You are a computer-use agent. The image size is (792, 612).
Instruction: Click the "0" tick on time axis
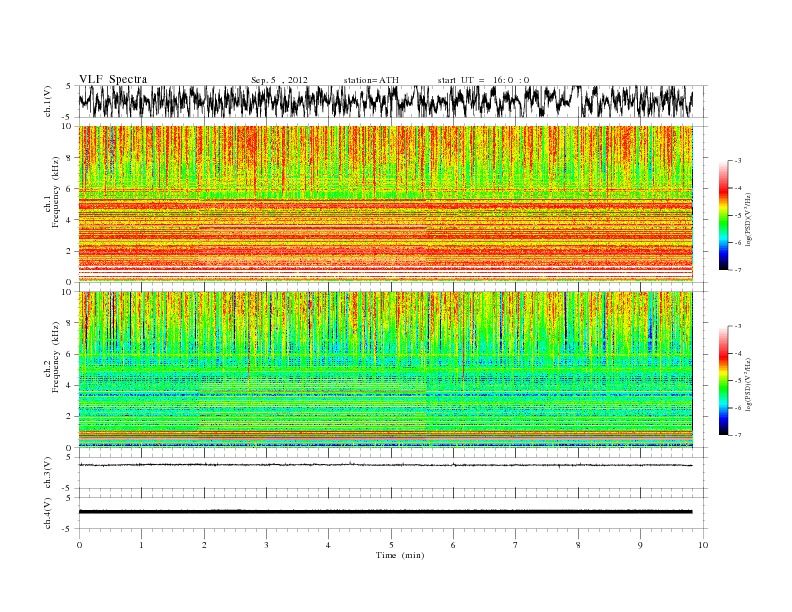coord(79,545)
